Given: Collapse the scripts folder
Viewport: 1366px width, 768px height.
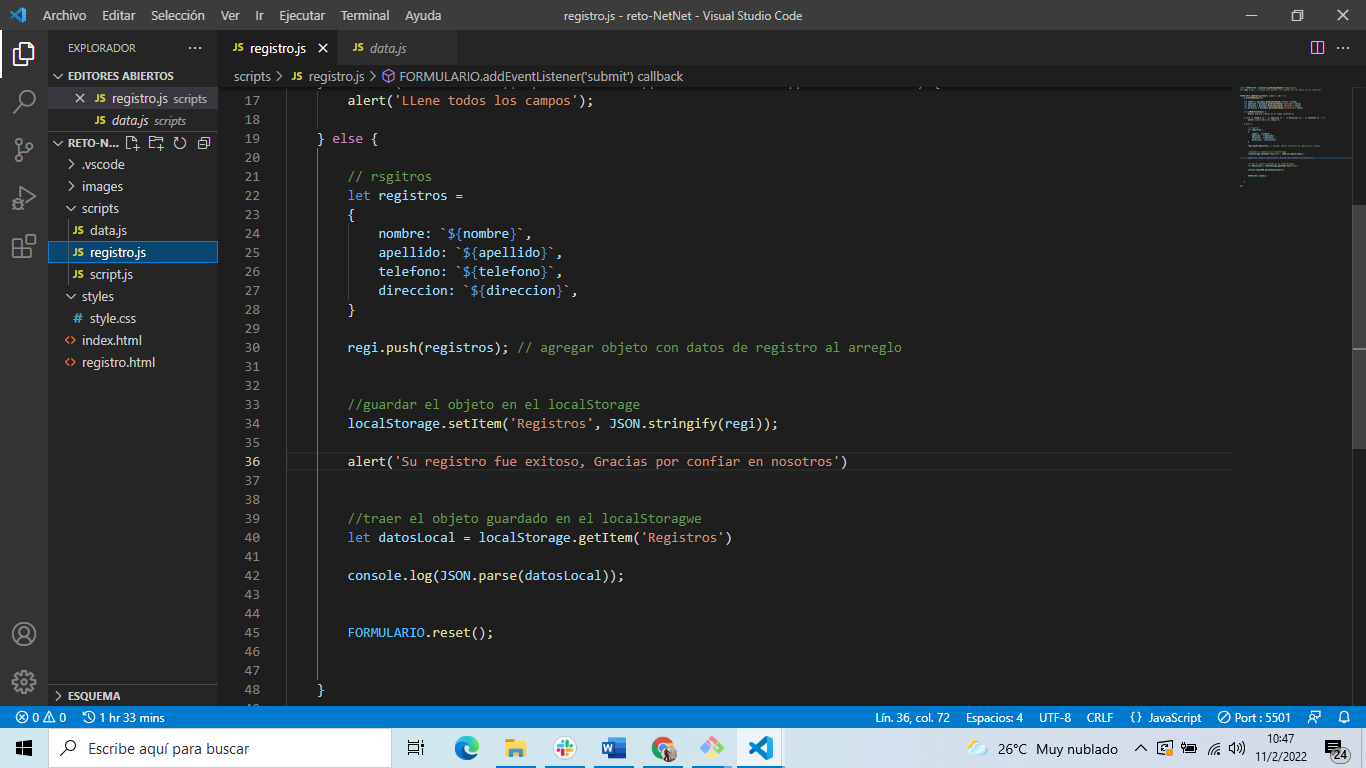Looking at the screenshot, I should (133, 208).
